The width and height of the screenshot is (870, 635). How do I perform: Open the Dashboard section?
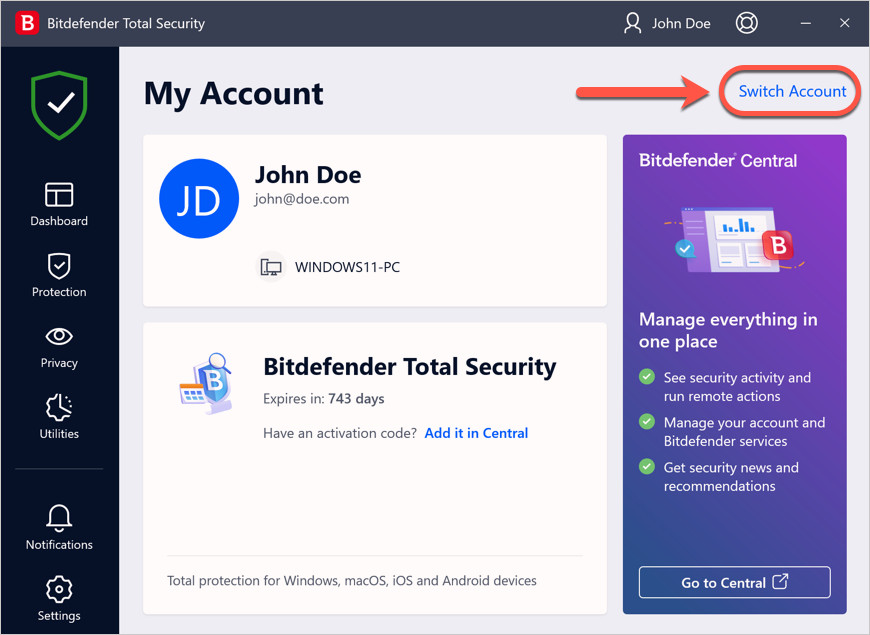(58, 203)
